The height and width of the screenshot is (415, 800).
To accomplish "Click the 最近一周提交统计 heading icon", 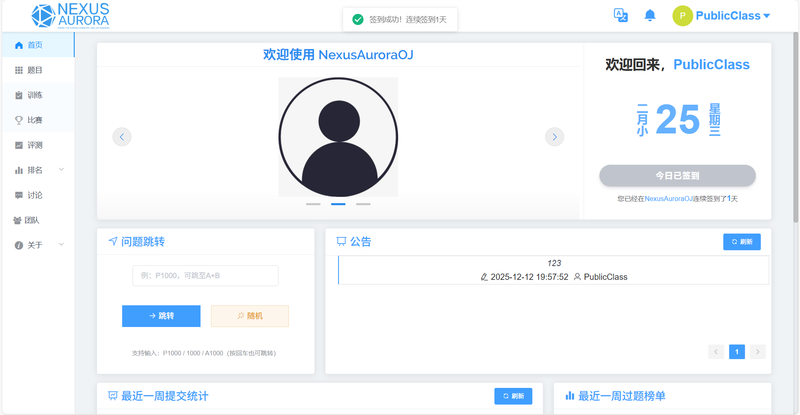I will [x=113, y=396].
